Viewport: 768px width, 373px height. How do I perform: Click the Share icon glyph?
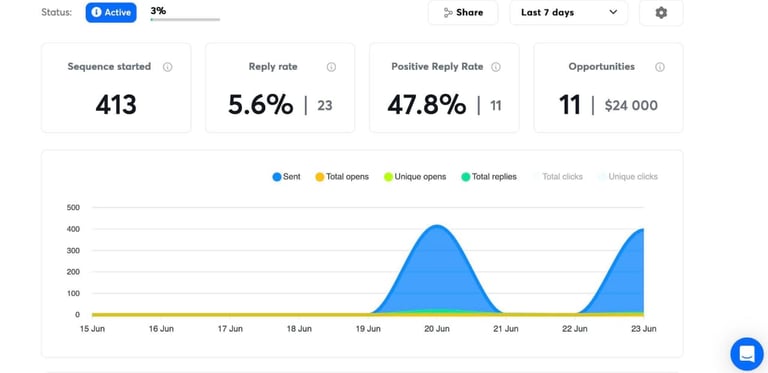point(448,13)
